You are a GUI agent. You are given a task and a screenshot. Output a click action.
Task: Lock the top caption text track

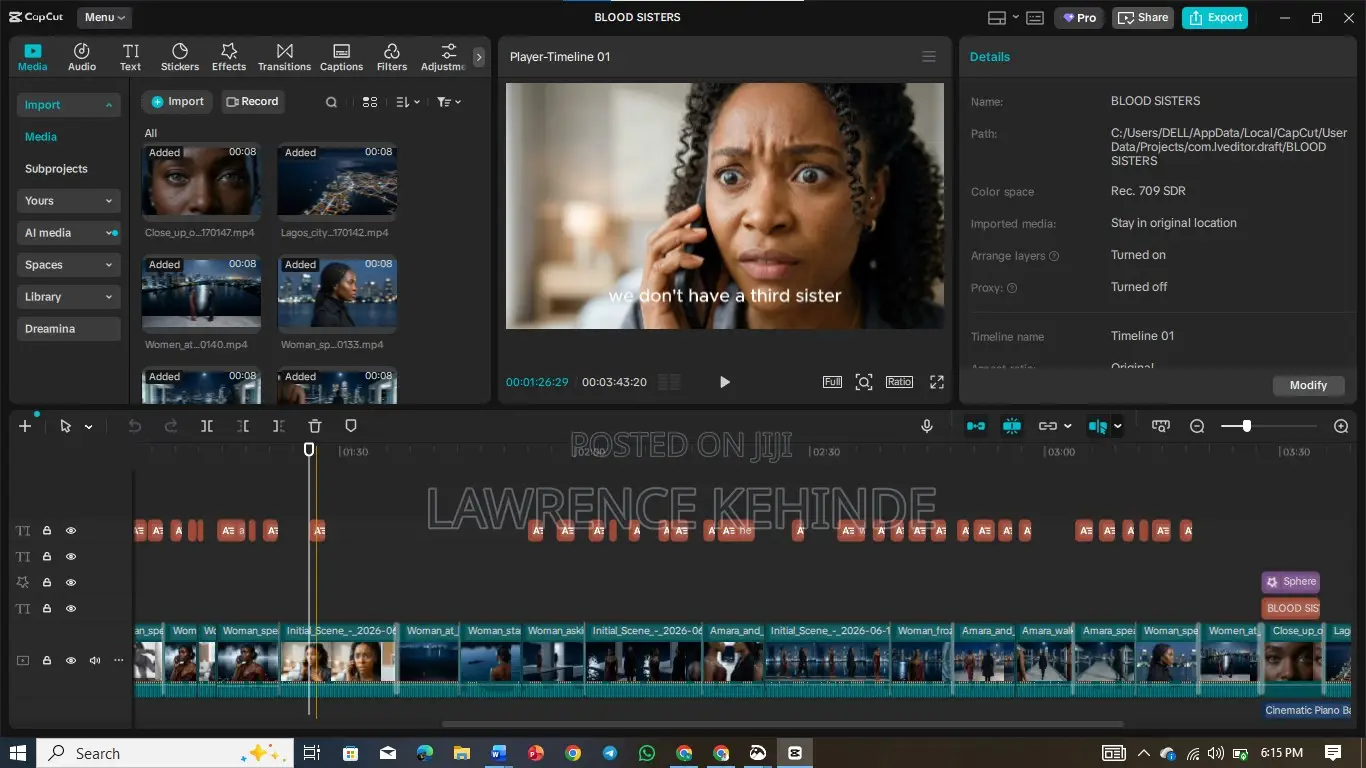click(47, 531)
